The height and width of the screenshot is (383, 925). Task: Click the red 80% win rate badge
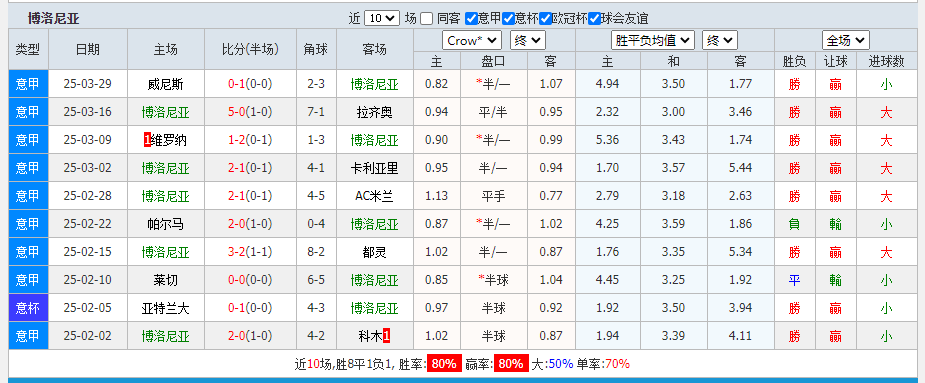tap(444, 364)
